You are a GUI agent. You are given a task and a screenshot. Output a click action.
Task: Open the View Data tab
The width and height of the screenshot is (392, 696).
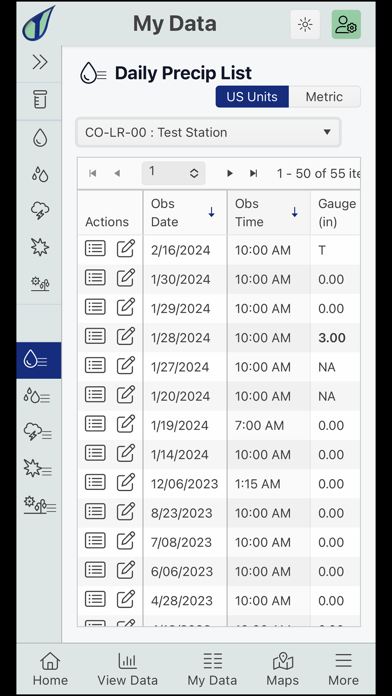127,669
